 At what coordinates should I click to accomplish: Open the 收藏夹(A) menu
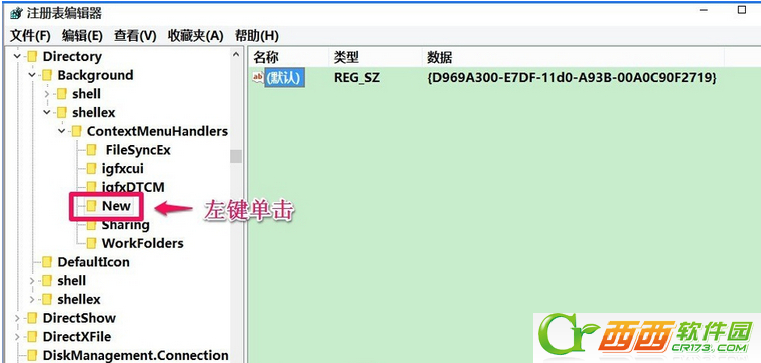pyautogui.click(x=195, y=35)
